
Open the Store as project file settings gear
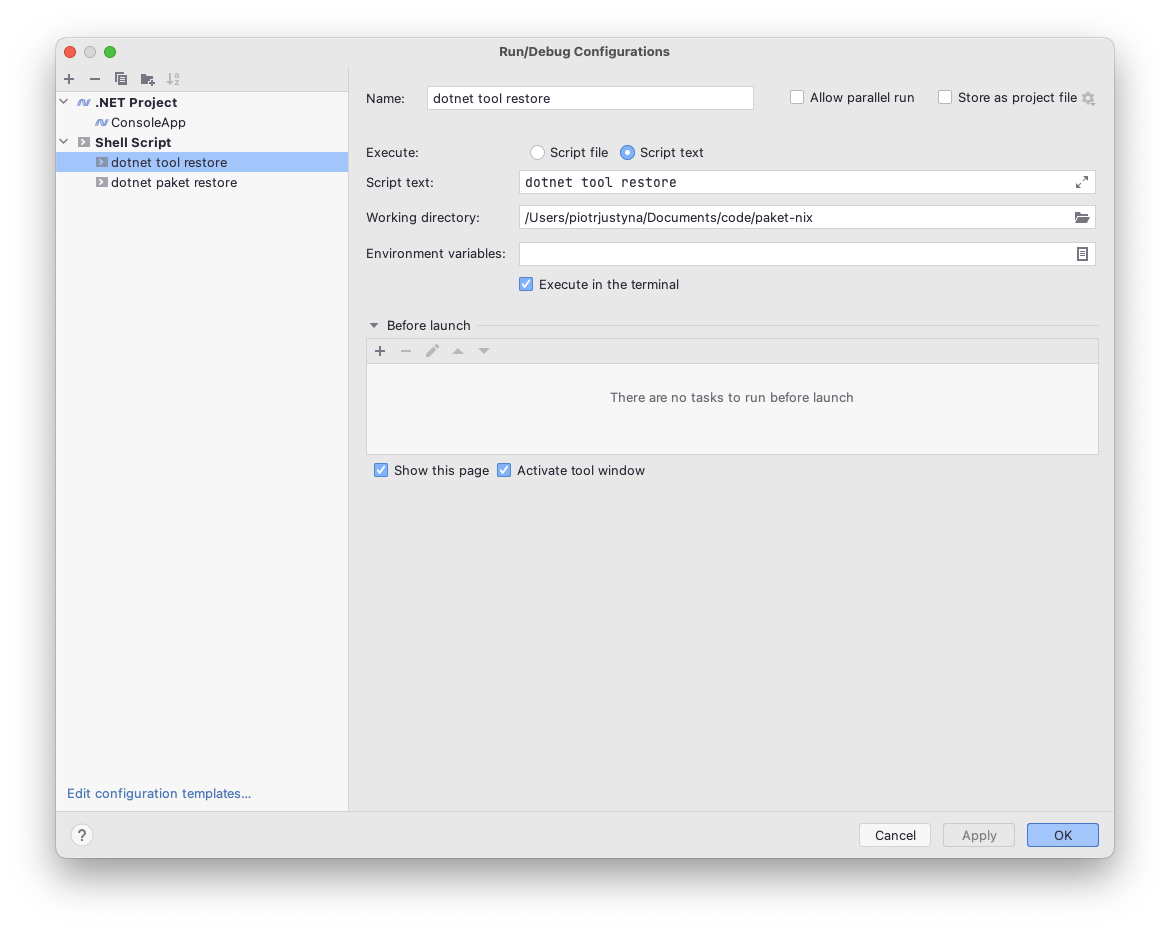coord(1088,98)
